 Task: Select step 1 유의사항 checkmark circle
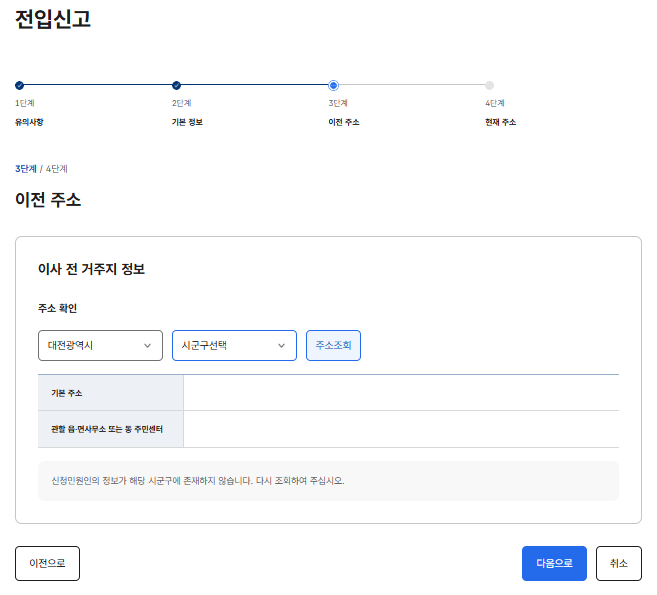click(19, 85)
